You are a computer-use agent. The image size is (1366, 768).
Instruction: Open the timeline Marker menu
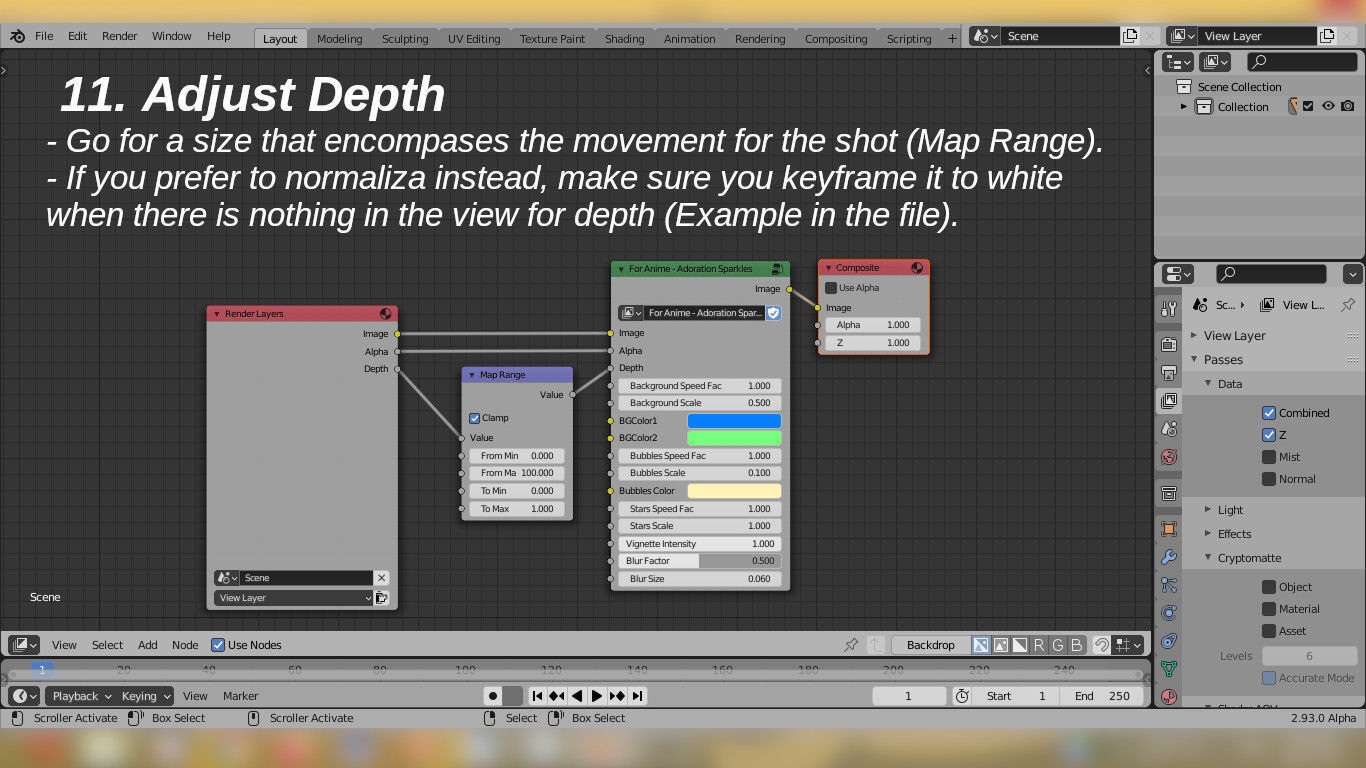(241, 696)
